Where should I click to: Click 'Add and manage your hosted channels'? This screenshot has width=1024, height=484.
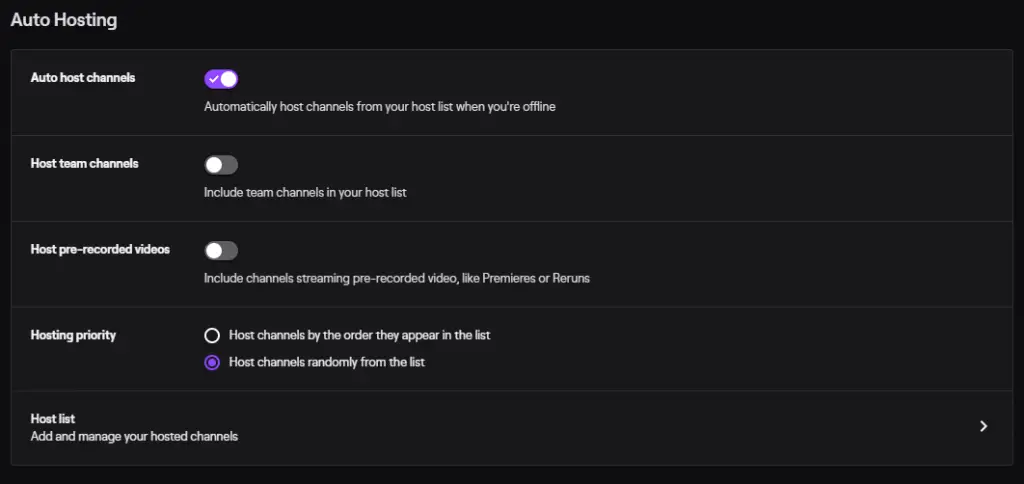click(134, 436)
